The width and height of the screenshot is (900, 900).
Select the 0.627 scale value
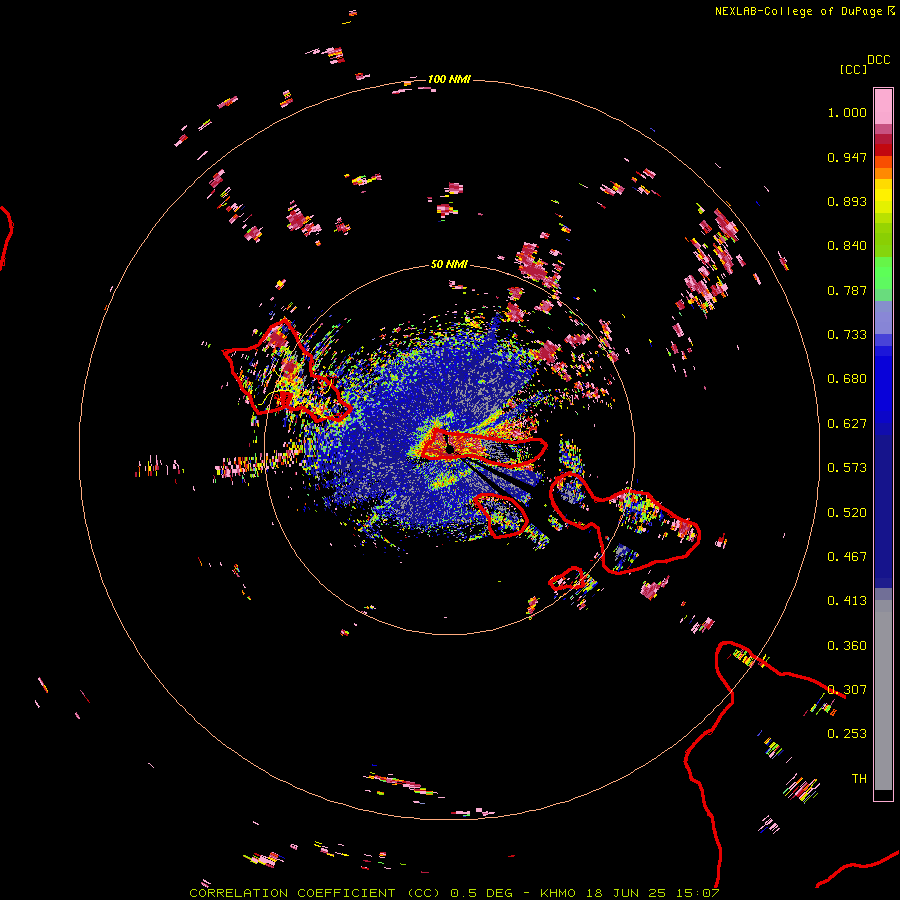click(x=847, y=424)
